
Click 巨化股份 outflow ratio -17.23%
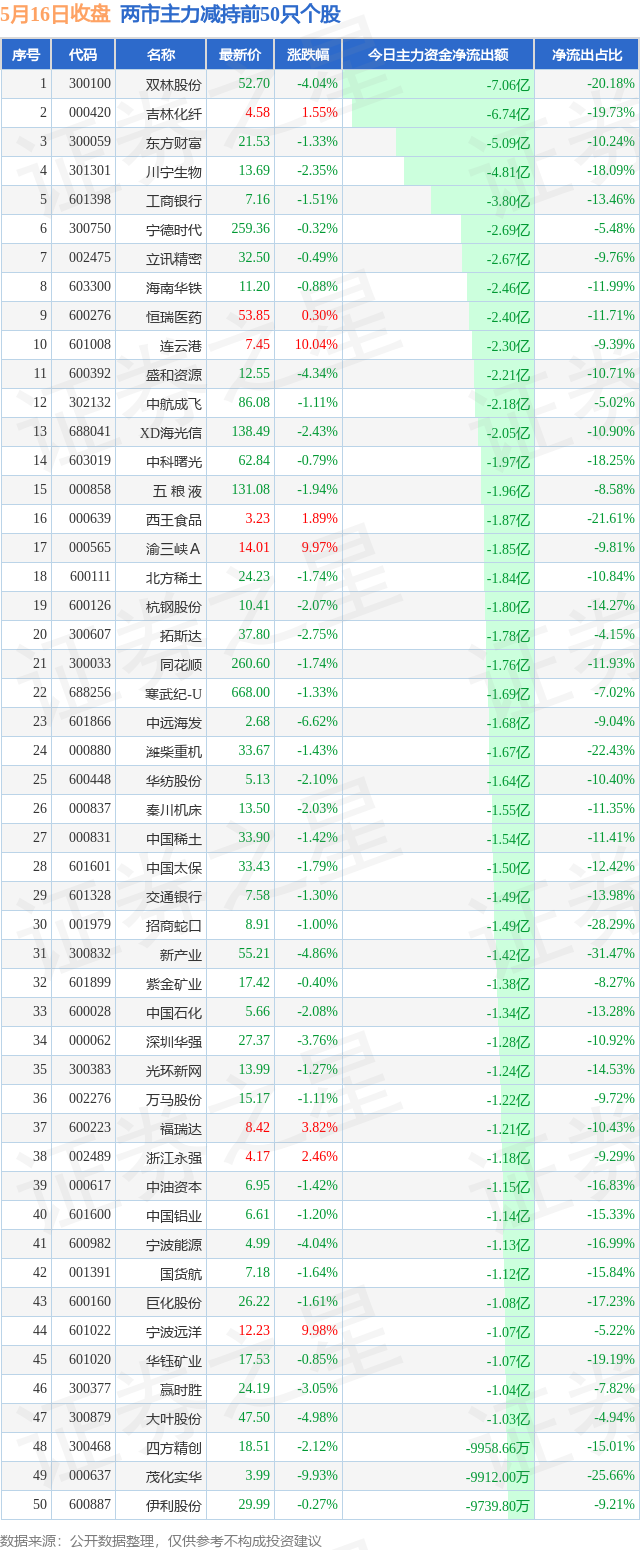pyautogui.click(x=611, y=1302)
